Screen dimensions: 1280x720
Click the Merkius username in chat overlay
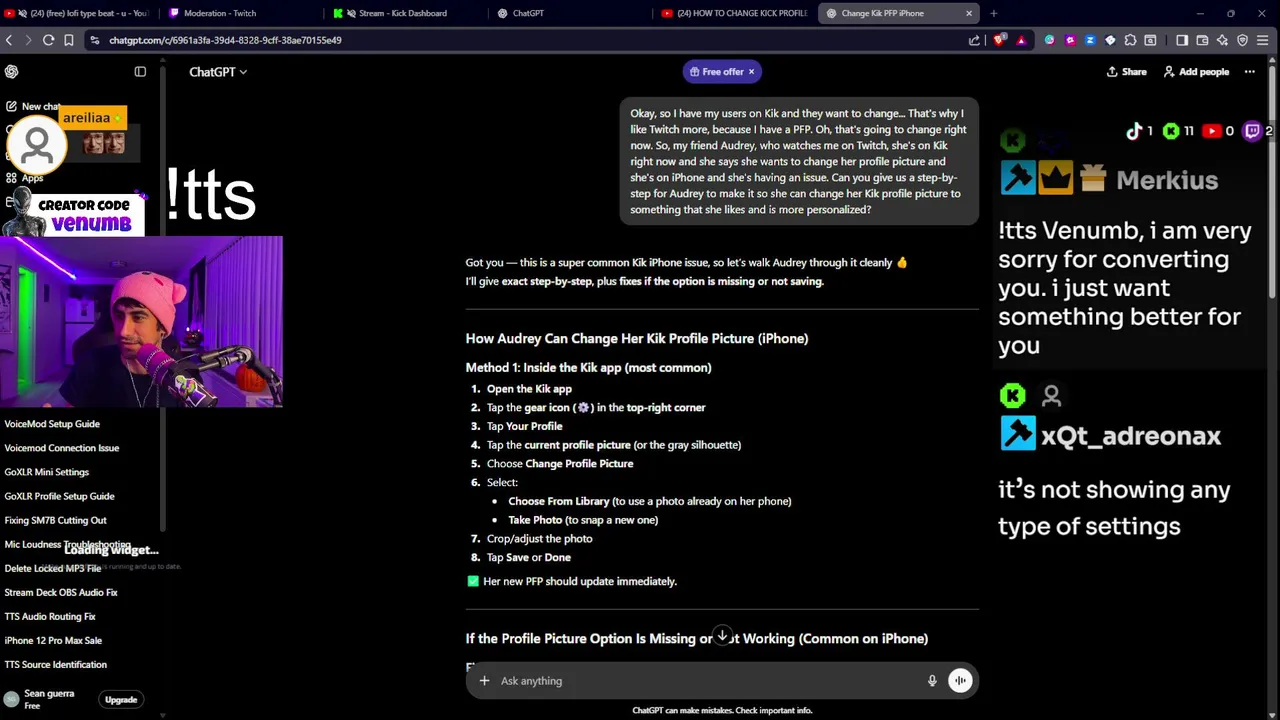(1167, 181)
